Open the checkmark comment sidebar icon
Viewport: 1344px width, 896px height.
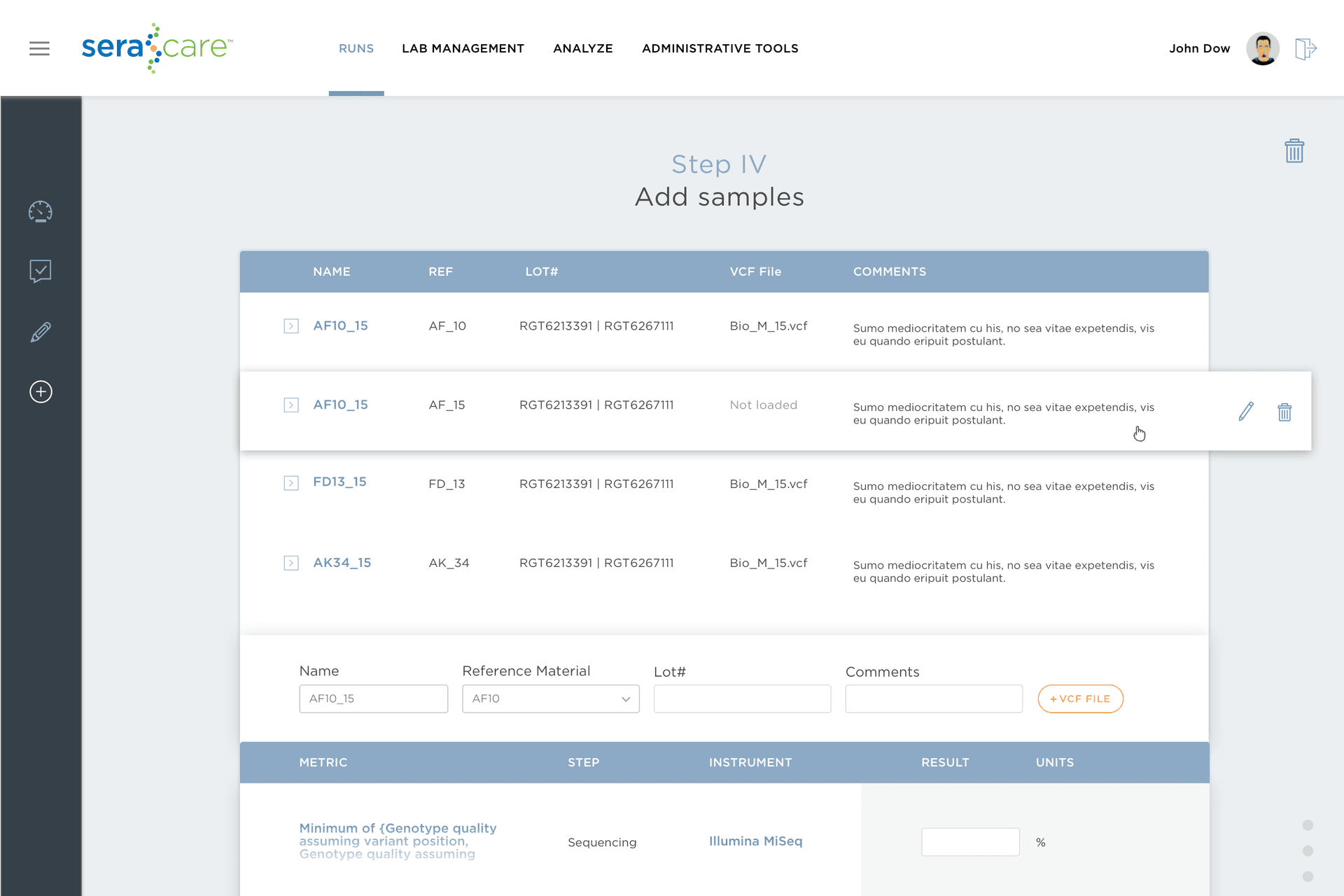[x=41, y=271]
